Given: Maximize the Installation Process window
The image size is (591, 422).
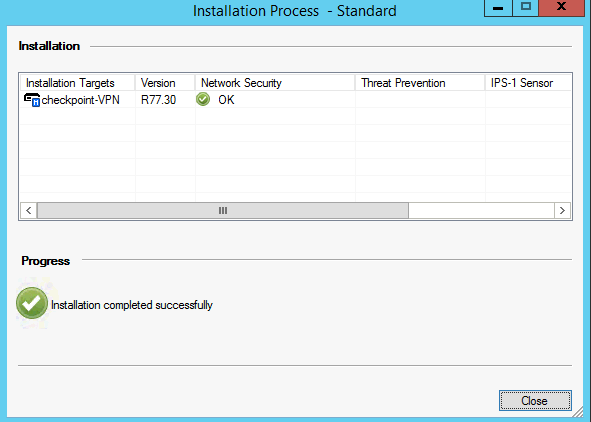Looking at the screenshot, I should 525,8.
